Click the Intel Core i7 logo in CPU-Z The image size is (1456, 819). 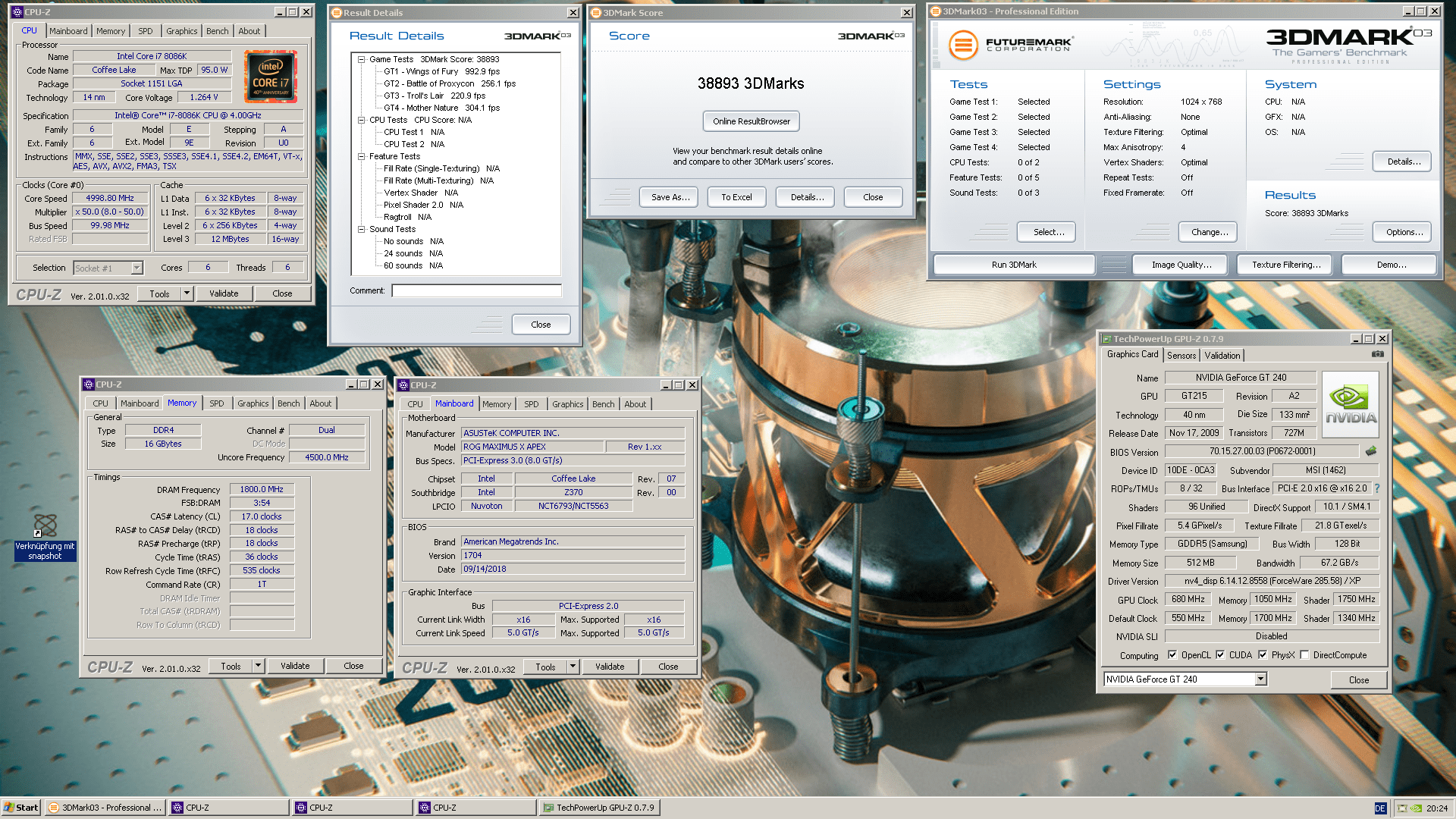pos(271,76)
